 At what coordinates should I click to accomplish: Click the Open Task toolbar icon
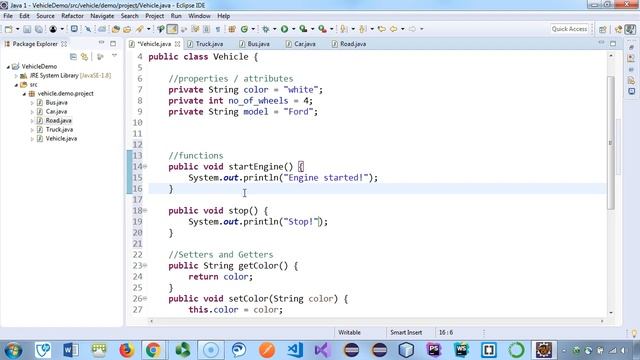click(127, 29)
